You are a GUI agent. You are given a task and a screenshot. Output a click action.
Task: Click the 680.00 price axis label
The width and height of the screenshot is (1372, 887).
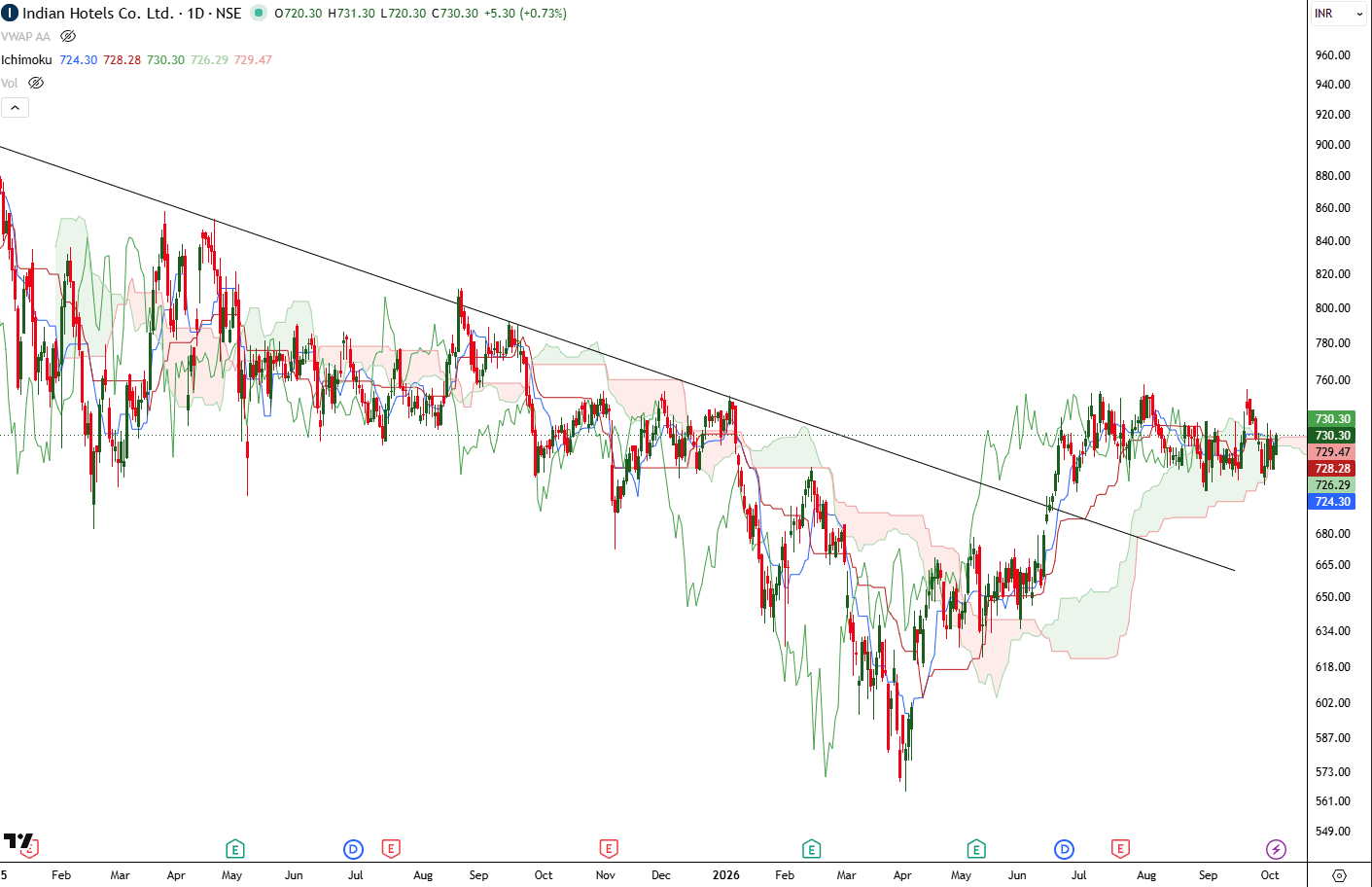pyautogui.click(x=1332, y=534)
